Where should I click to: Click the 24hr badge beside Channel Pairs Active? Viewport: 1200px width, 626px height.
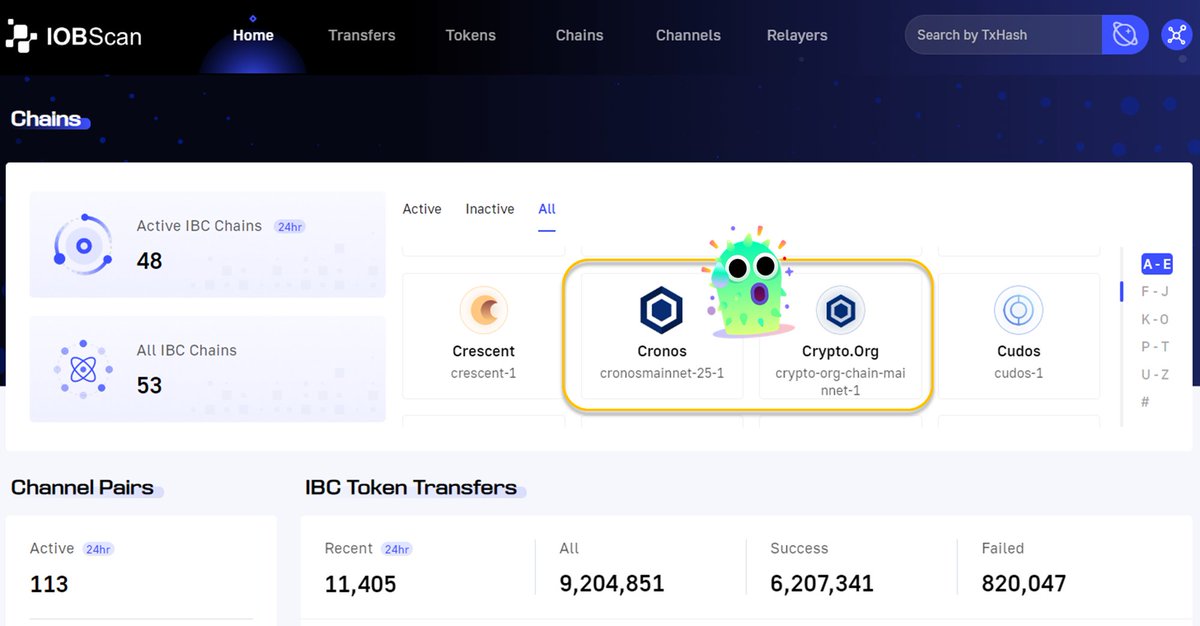click(98, 550)
